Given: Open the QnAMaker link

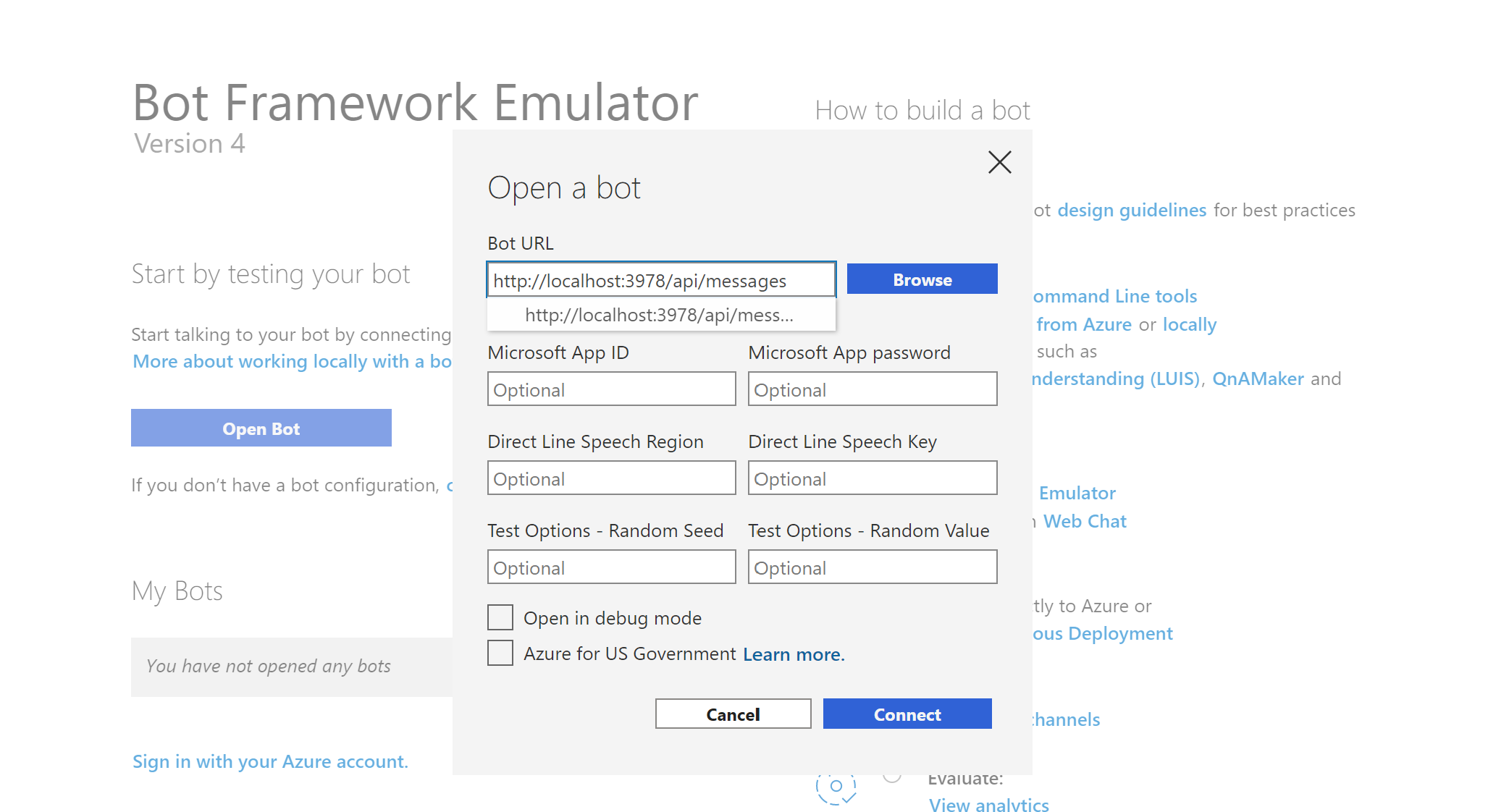Looking at the screenshot, I should [x=1258, y=378].
